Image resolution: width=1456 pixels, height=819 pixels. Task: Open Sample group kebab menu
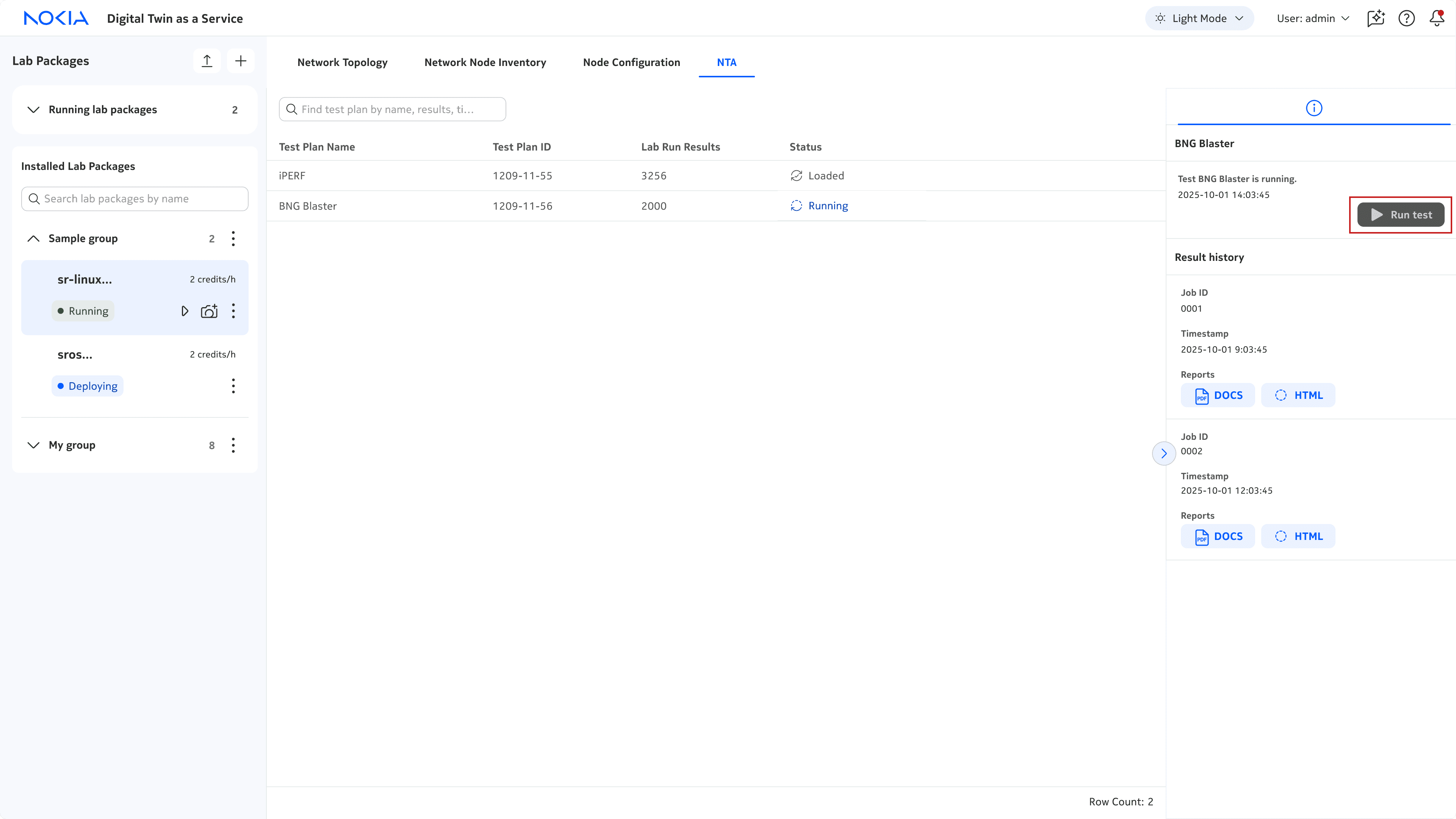[233, 239]
